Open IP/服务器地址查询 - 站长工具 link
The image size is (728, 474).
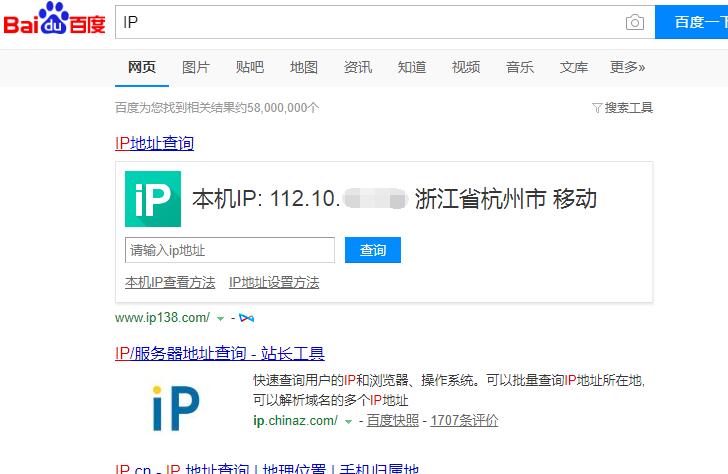coord(220,353)
